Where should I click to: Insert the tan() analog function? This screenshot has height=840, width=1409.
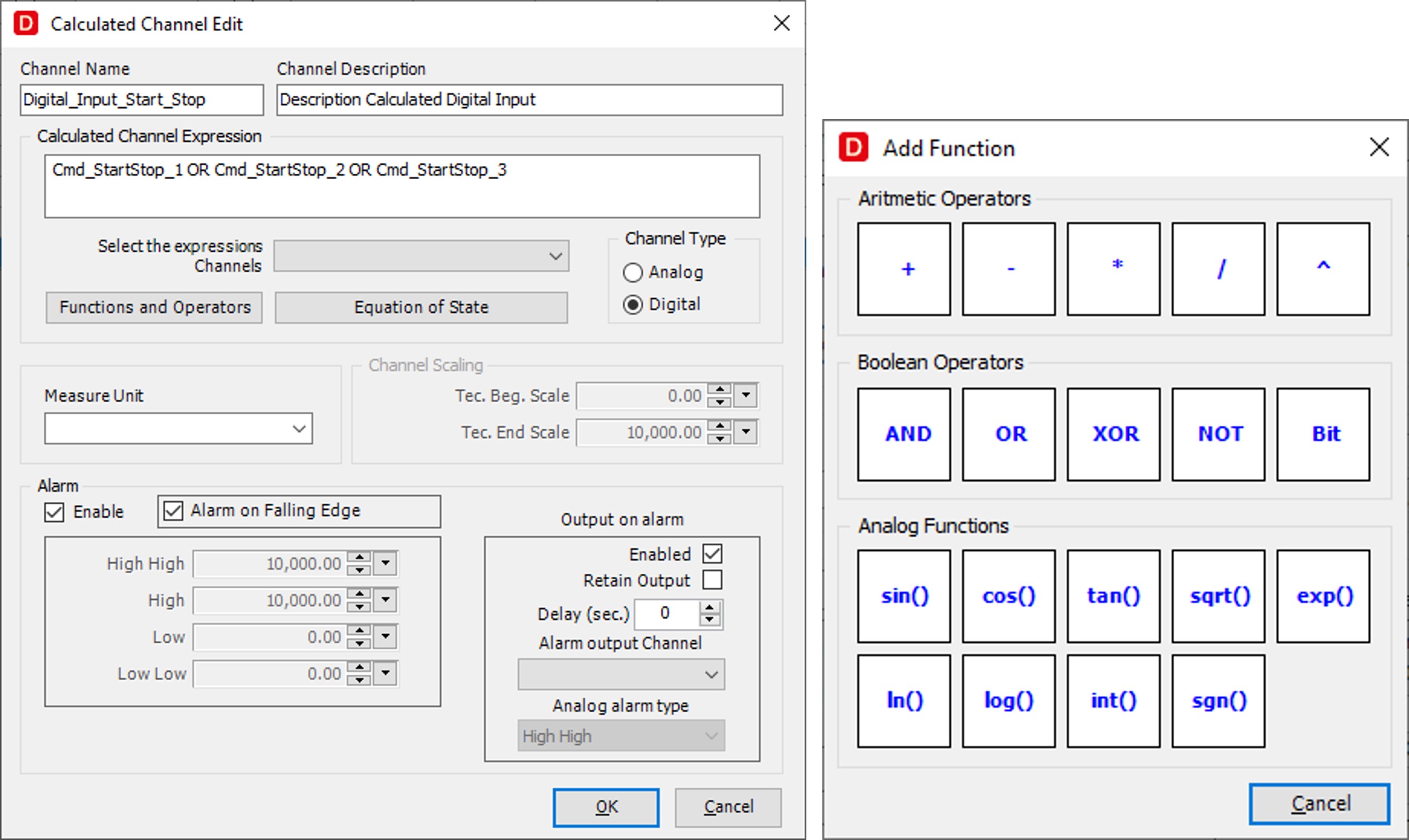[x=1113, y=596]
